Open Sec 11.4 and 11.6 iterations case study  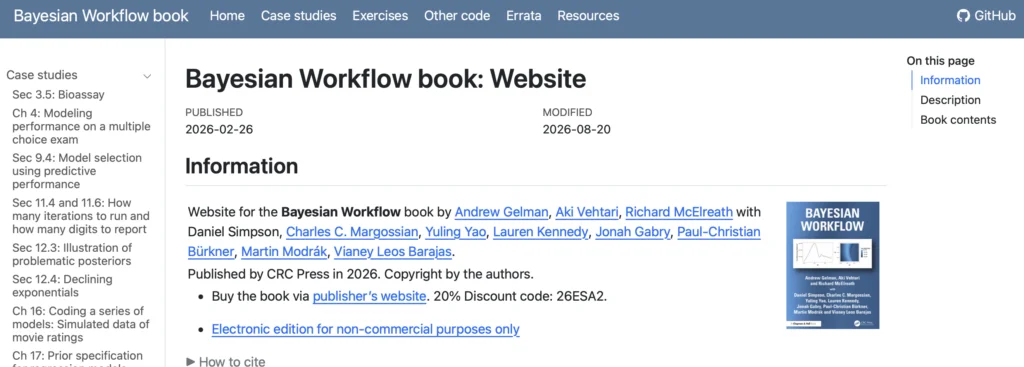point(81,216)
